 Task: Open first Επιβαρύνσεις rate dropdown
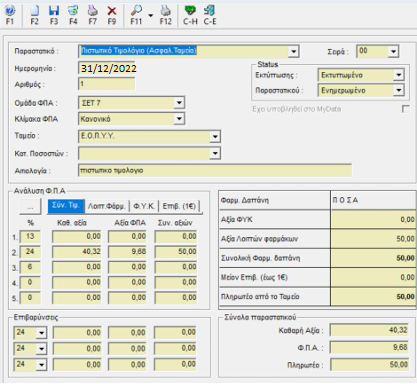pos(41,333)
